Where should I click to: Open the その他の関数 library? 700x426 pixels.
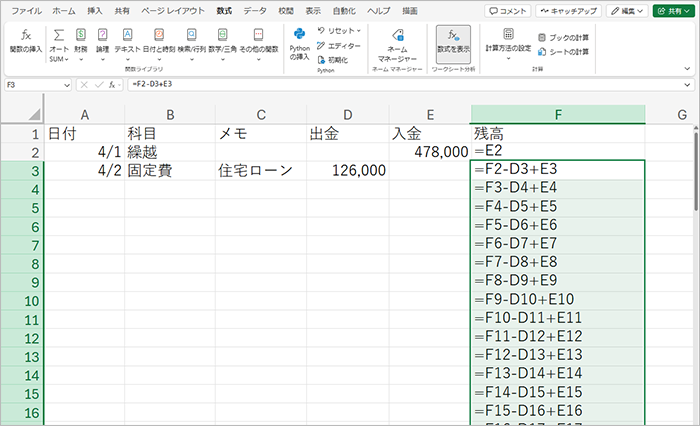point(258,45)
